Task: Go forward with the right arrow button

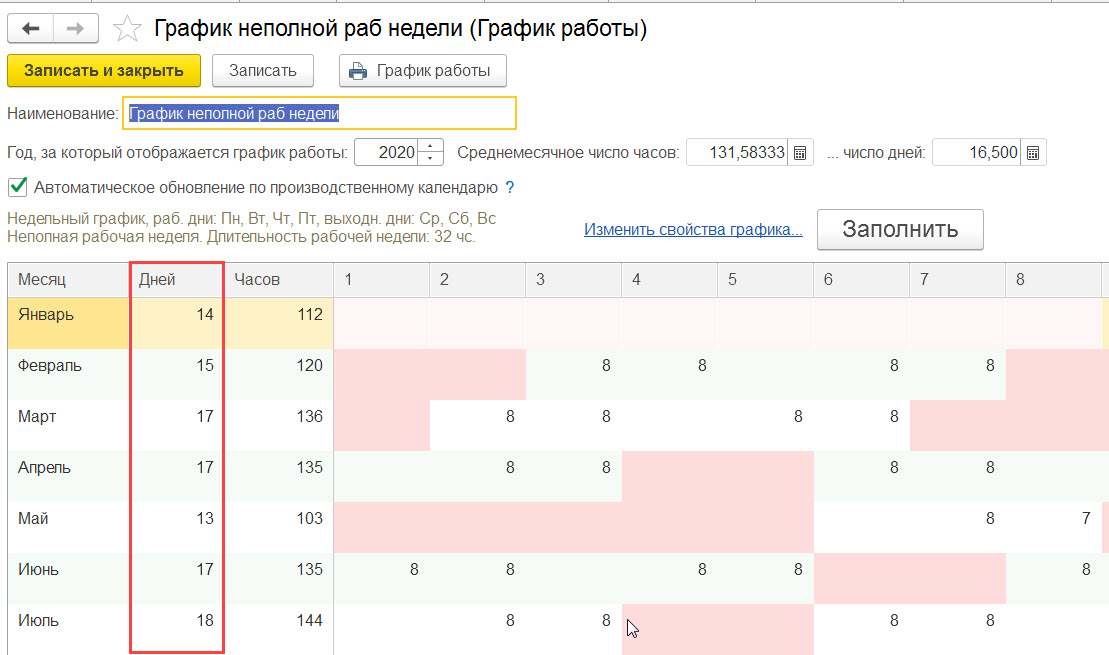Action: click(76, 29)
